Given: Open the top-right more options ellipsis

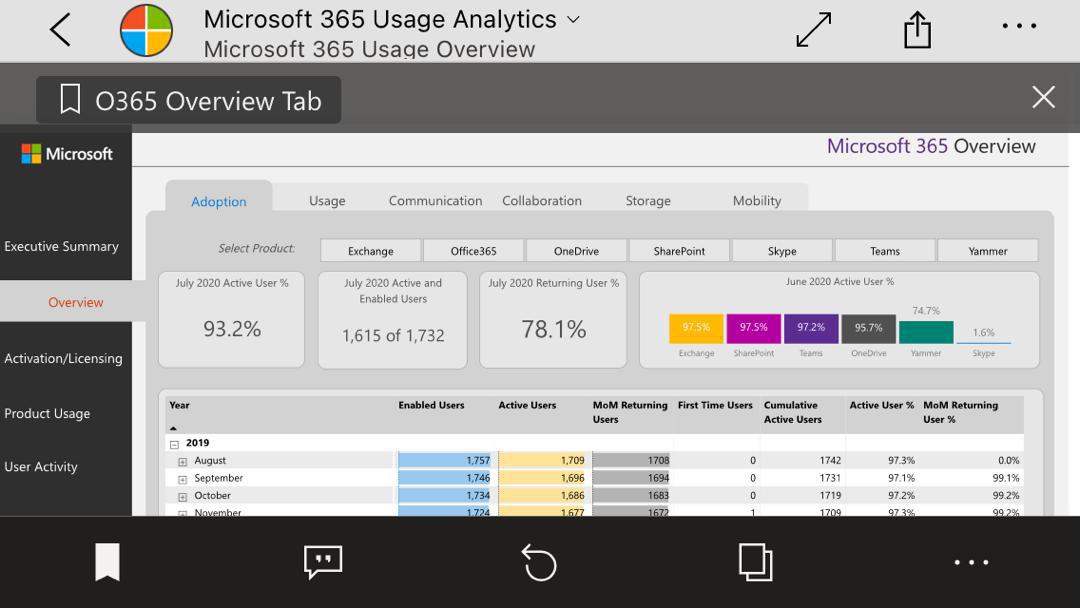Looking at the screenshot, I should [x=1019, y=27].
